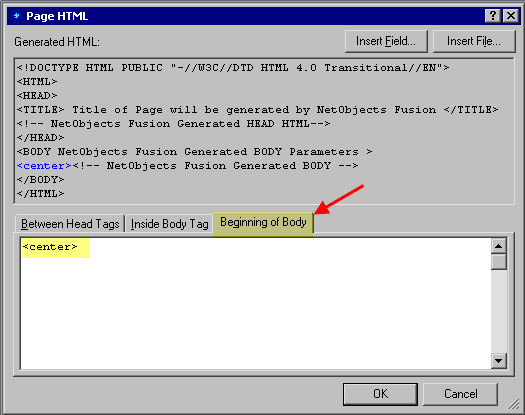Click scrollbar down arrow in code editor
The image size is (525, 415).
coord(499,361)
